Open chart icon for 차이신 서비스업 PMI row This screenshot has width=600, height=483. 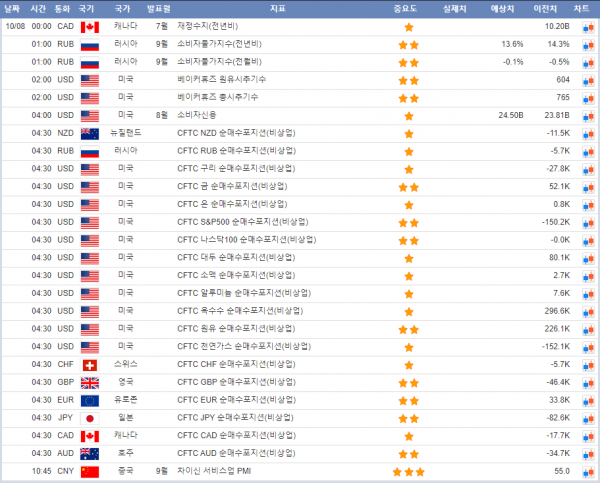click(x=588, y=471)
